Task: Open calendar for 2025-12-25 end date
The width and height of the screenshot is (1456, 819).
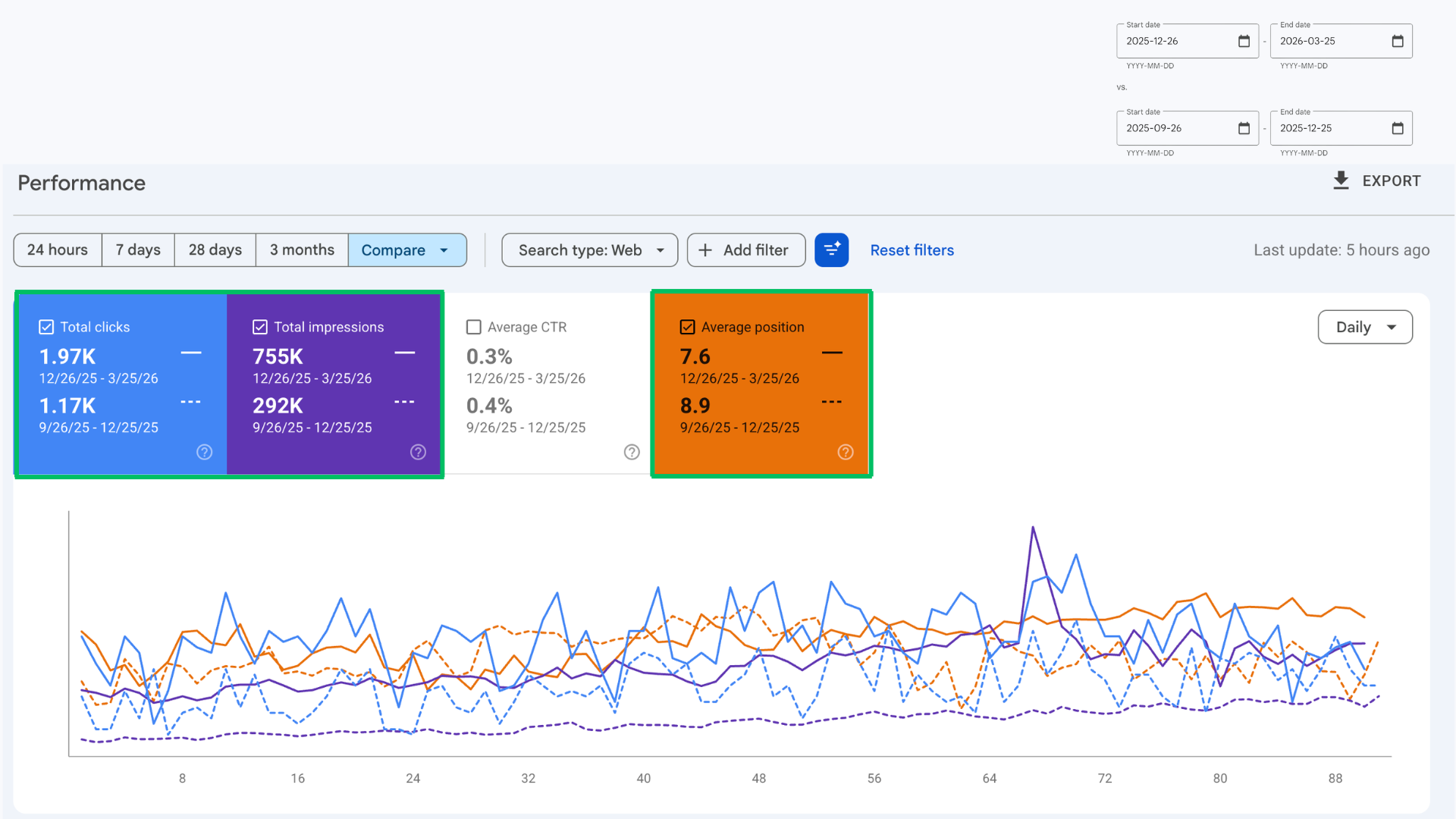Action: tap(1398, 128)
